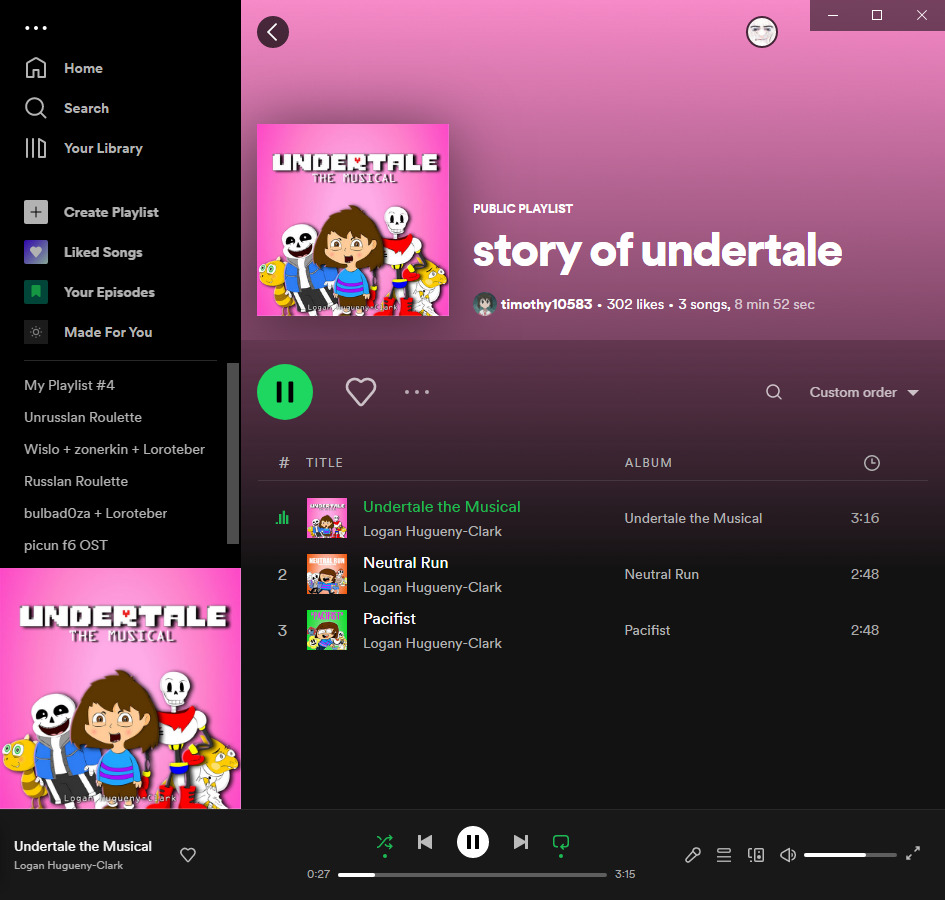945x900 pixels.
Task: Mute the volume speaker icon
Action: (x=788, y=855)
